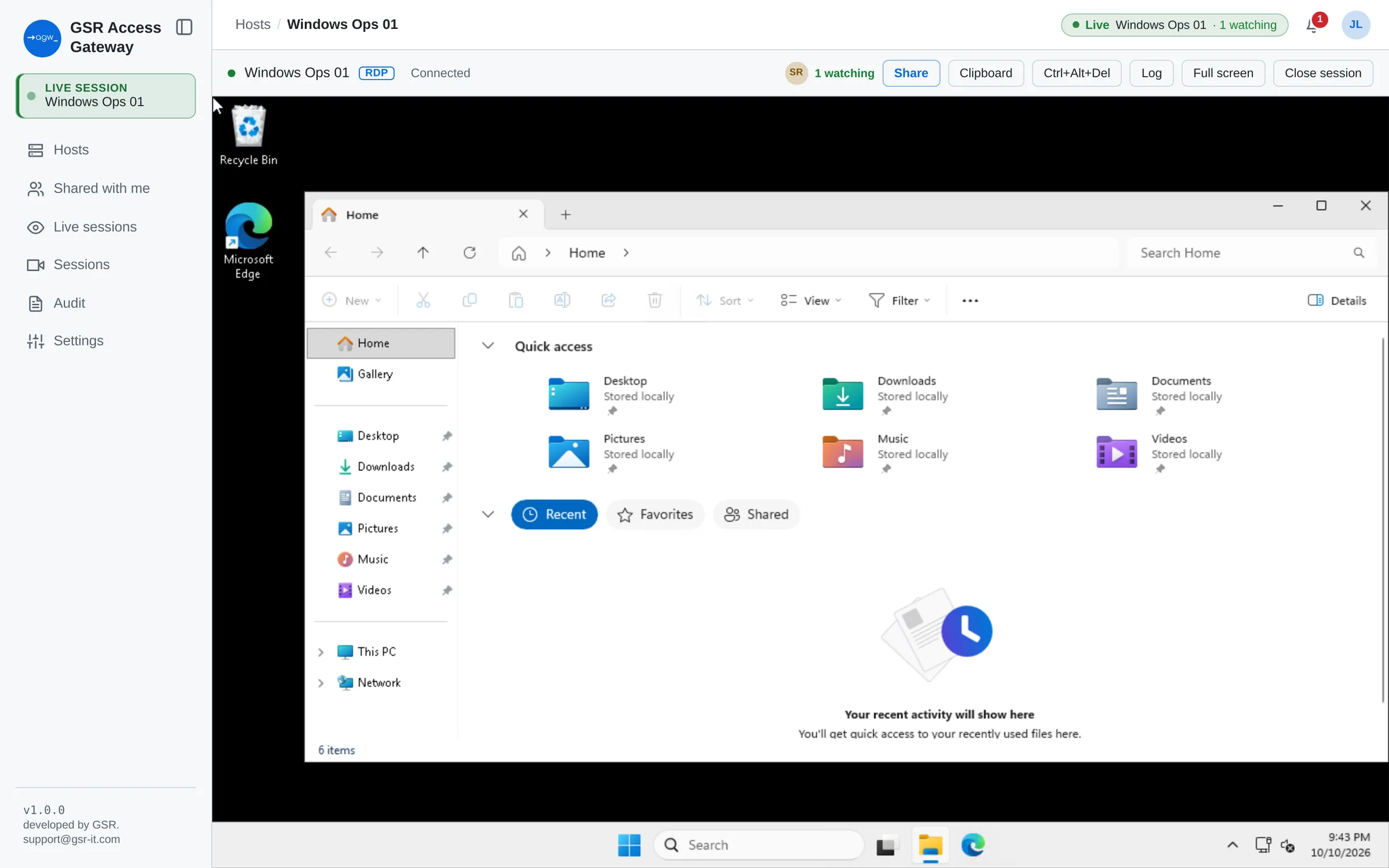The image size is (1389, 868).
Task: Open the Downloads quick access folder
Action: (885, 396)
